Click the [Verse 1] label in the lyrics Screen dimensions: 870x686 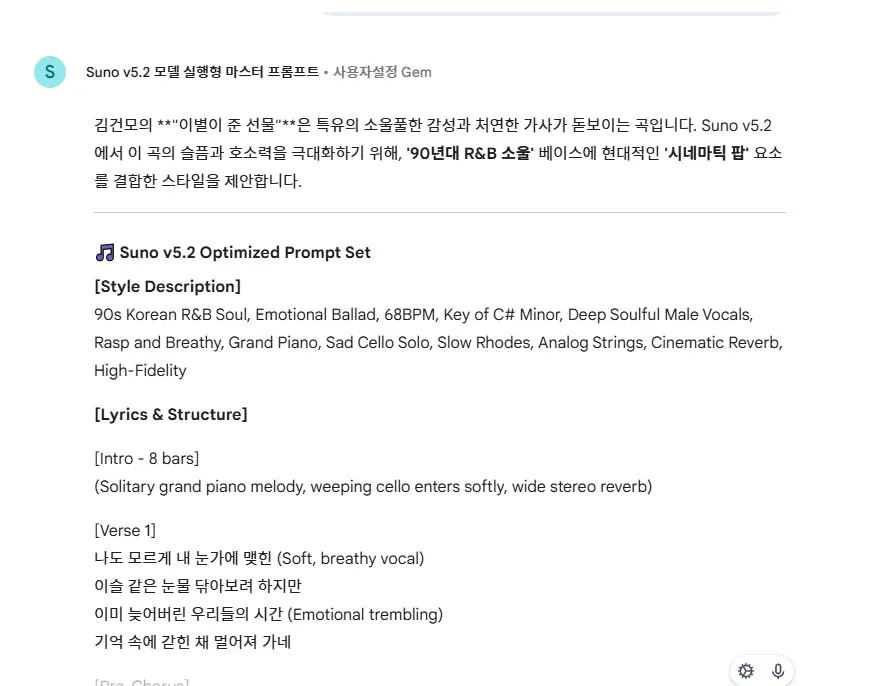click(124, 530)
